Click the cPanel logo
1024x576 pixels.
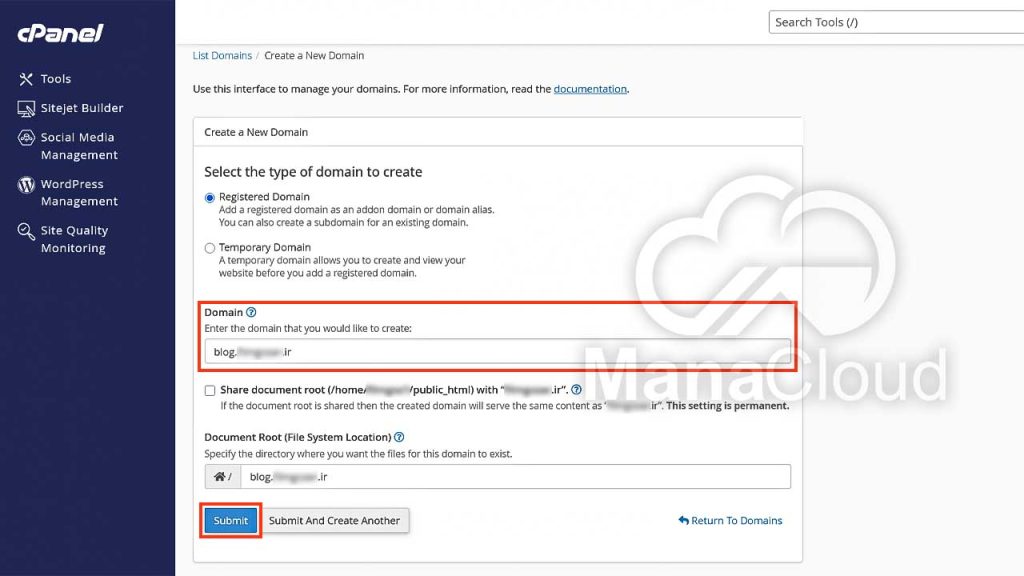pos(60,33)
